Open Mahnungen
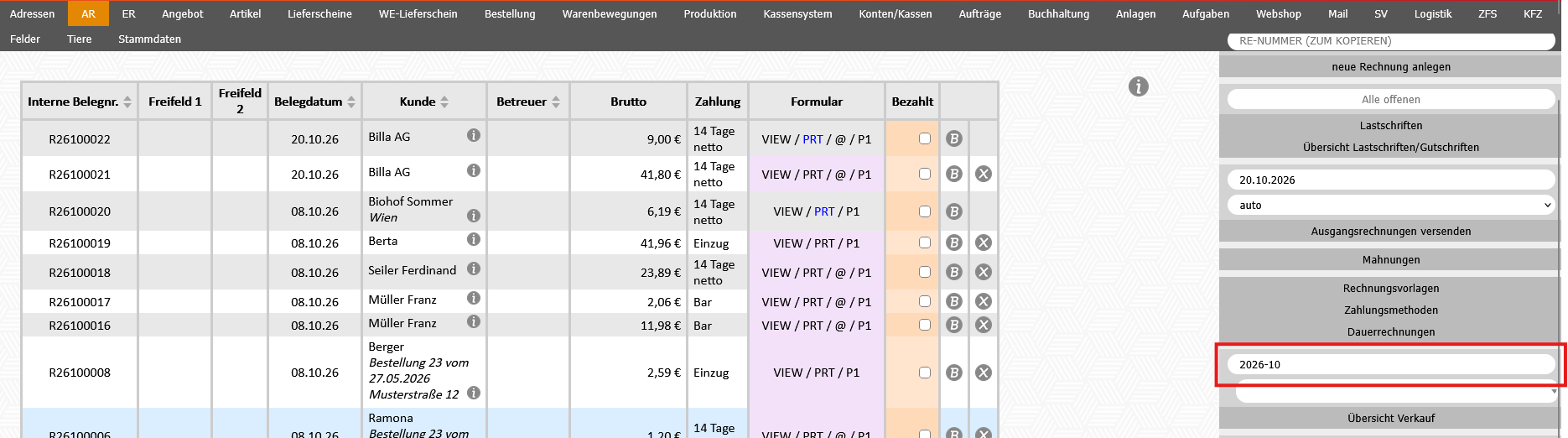Screen dimensions: 1568x438 (x=1390, y=259)
